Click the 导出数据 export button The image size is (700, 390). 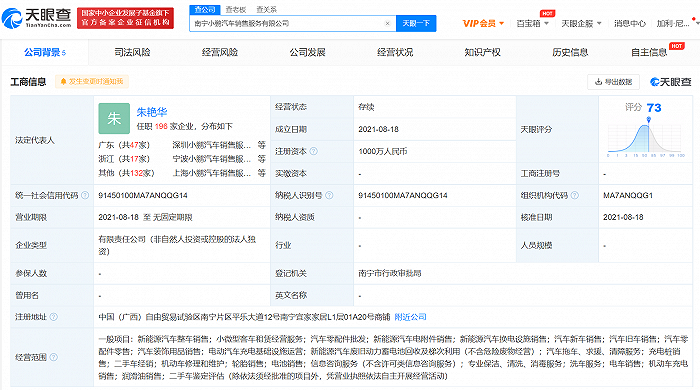click(613, 82)
